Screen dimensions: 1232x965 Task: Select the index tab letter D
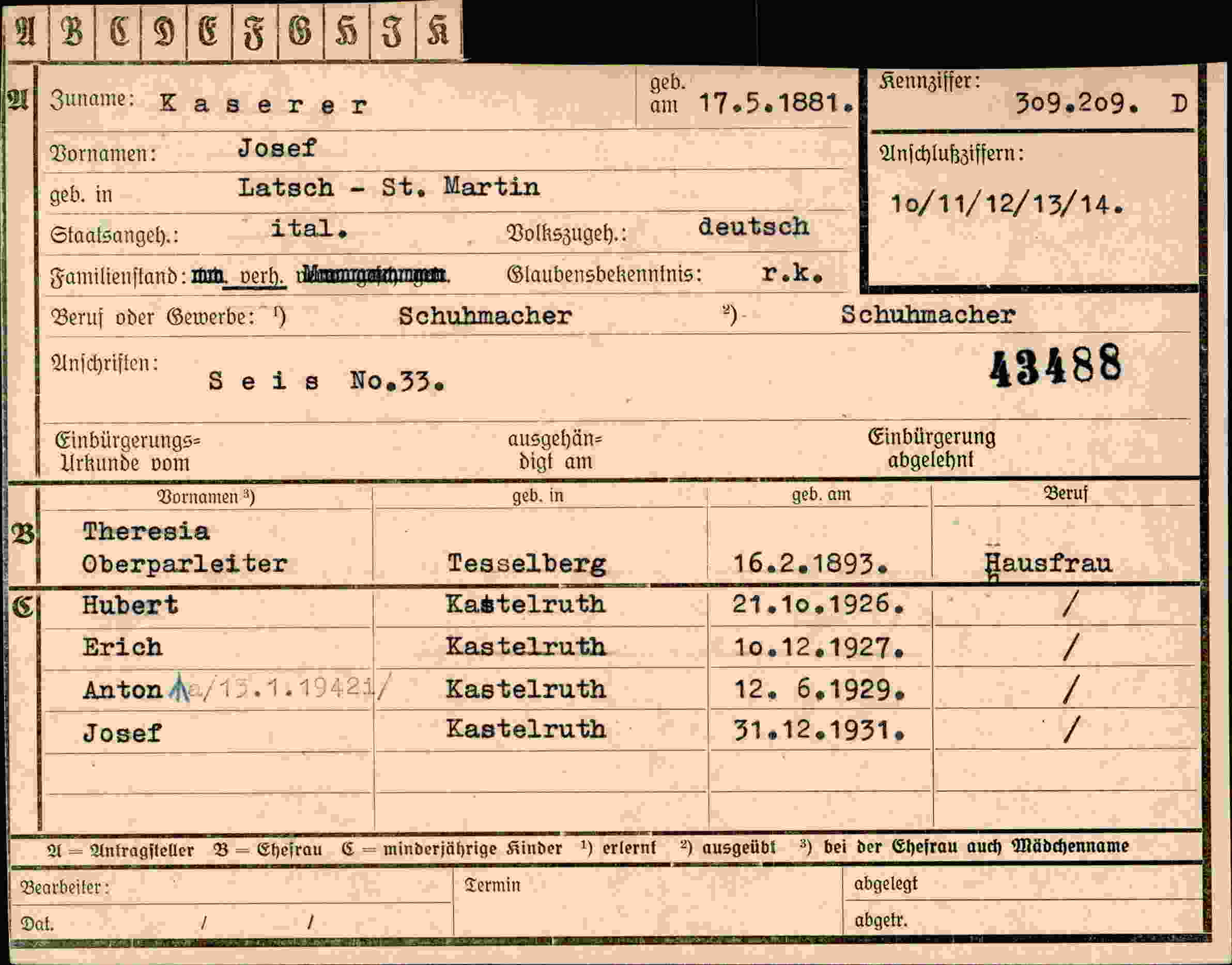tap(164, 31)
